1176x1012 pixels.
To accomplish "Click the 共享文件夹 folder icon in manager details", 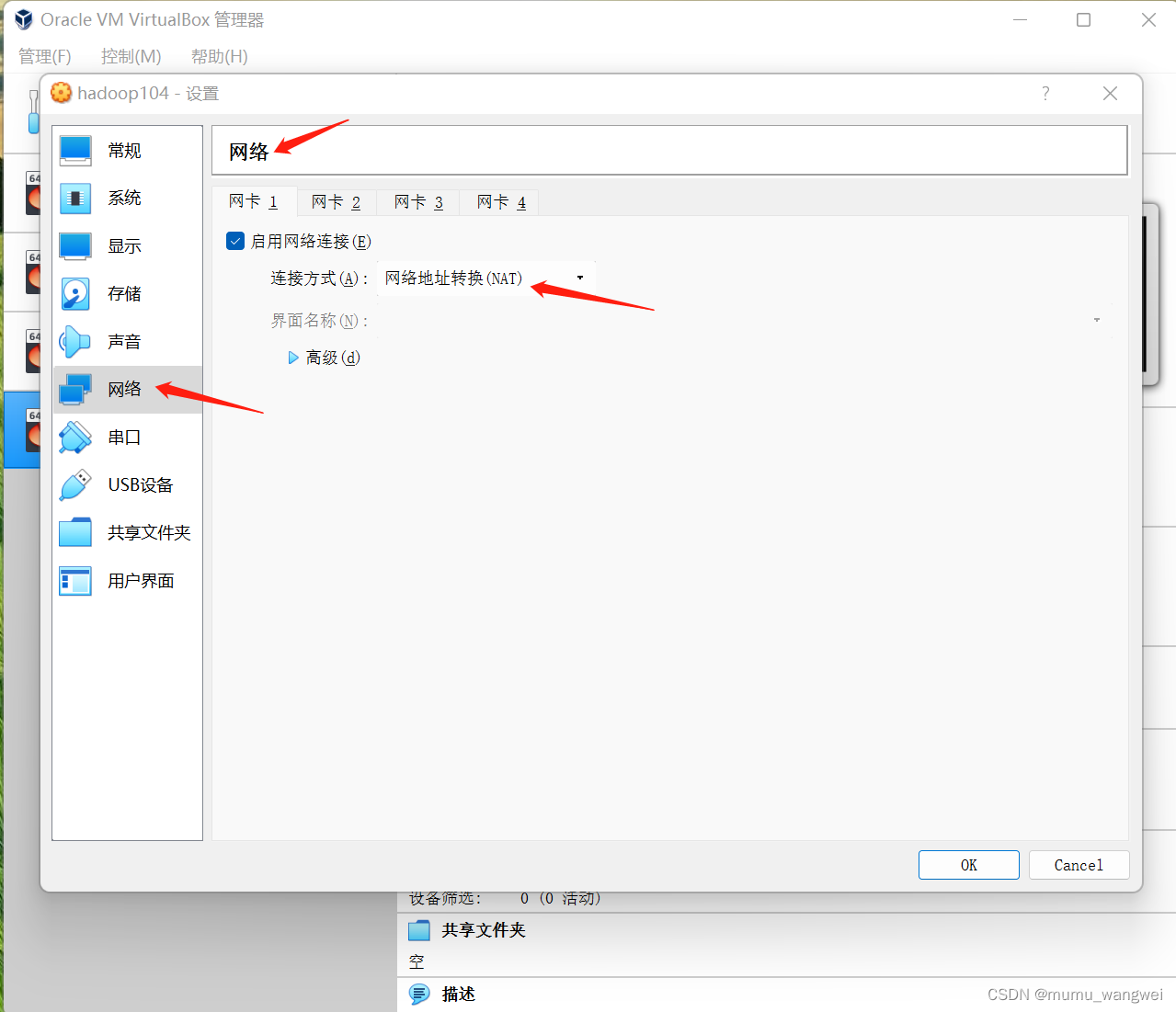I will click(x=419, y=930).
